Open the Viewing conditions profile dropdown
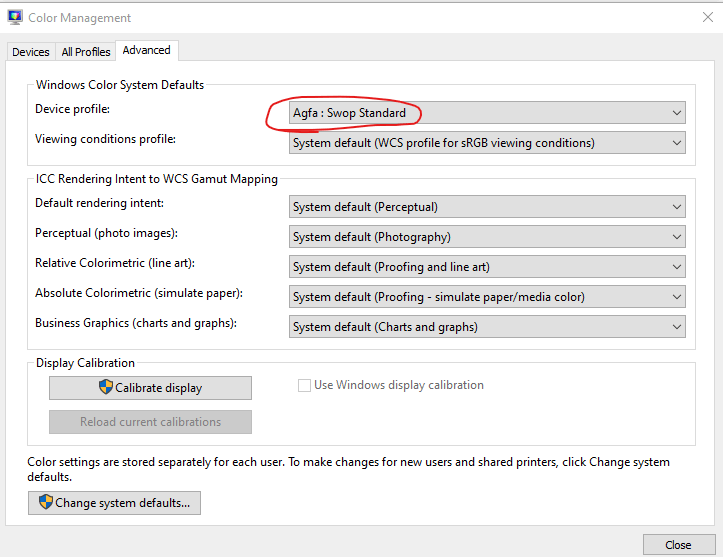Viewport: 723px width, 557px height. point(487,142)
